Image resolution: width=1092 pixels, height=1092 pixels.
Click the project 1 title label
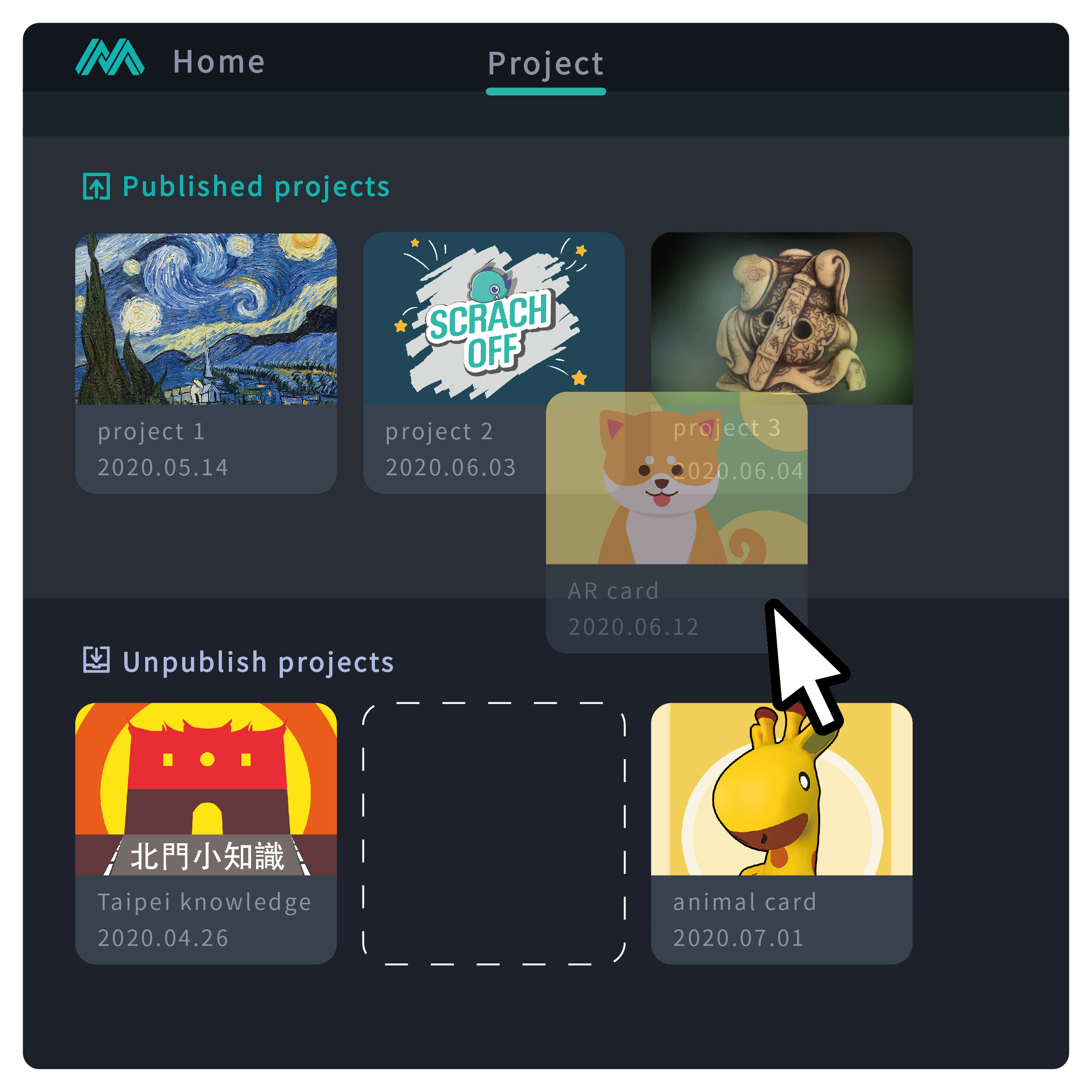coord(151,432)
